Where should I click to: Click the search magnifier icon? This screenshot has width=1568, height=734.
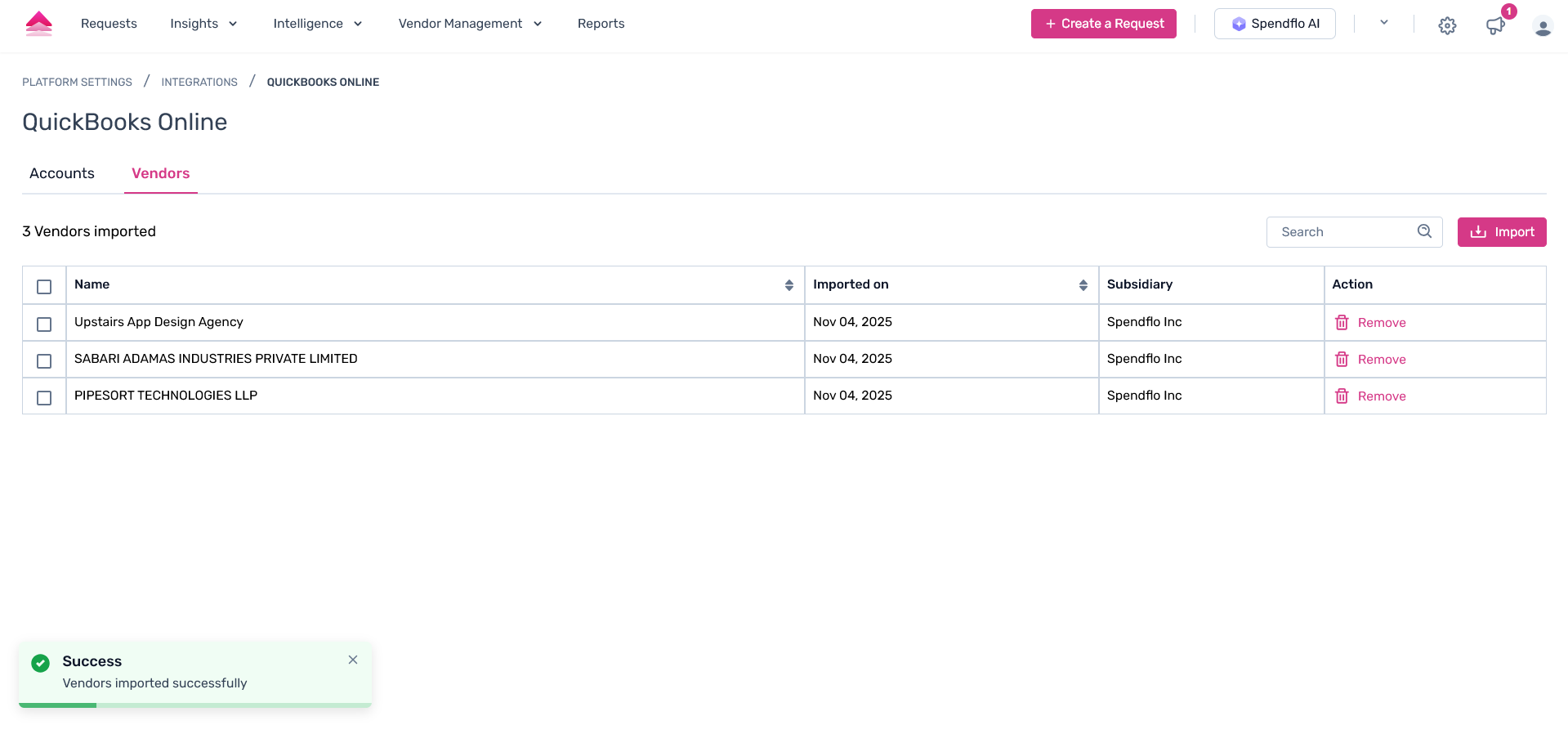pyautogui.click(x=1424, y=231)
